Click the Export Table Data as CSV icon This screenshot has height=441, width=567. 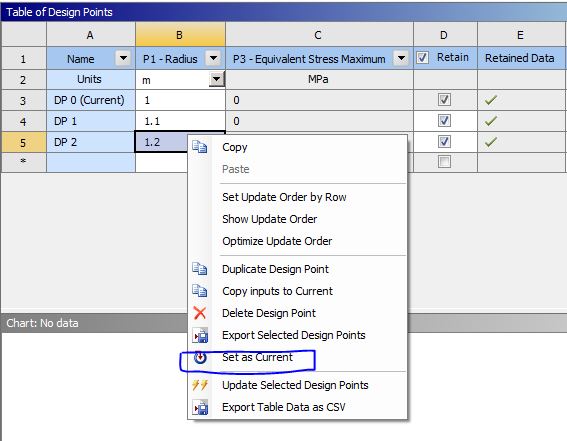click(x=200, y=407)
